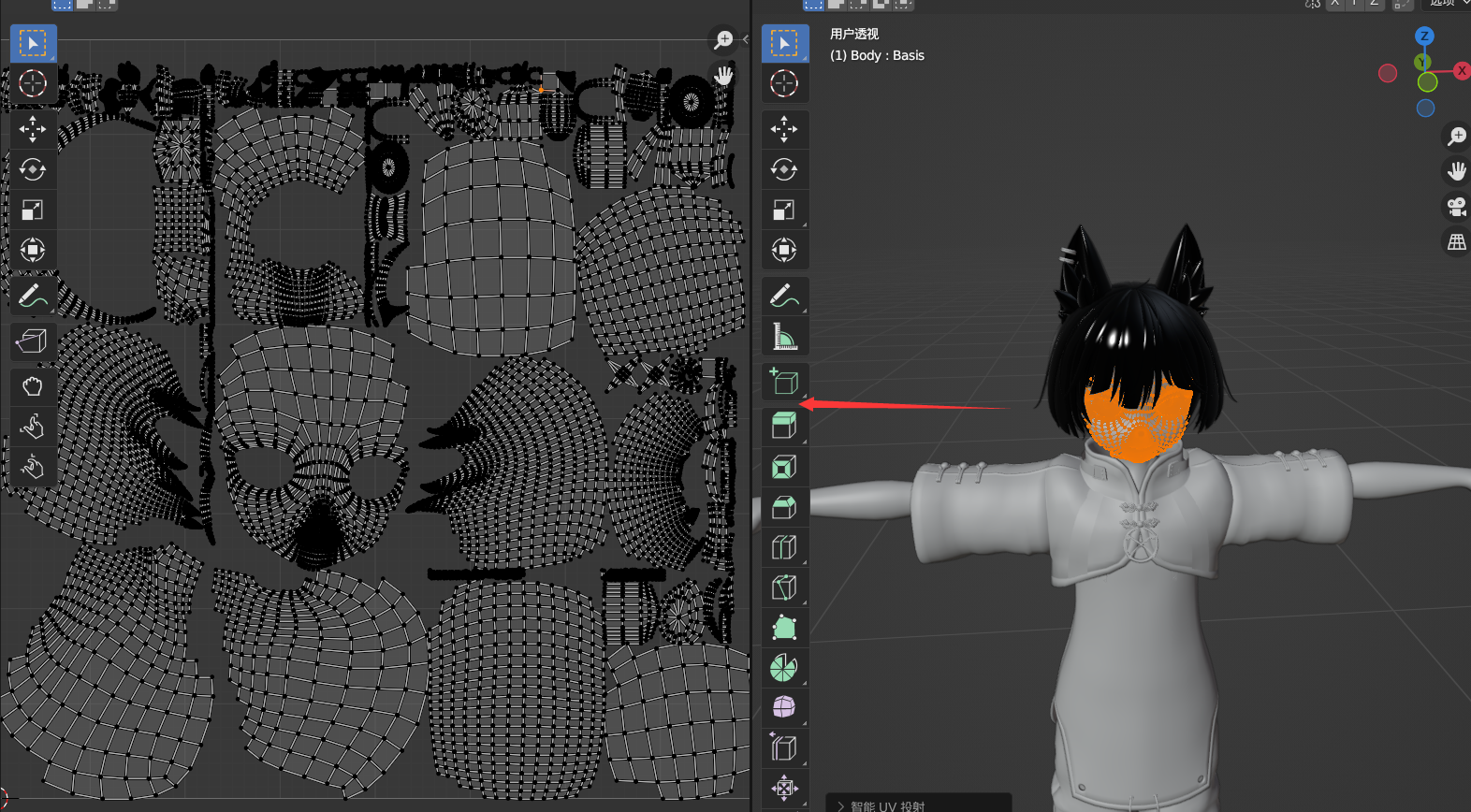Click the set new selection mode in UV header
The image size is (1471, 812).
coord(62,4)
